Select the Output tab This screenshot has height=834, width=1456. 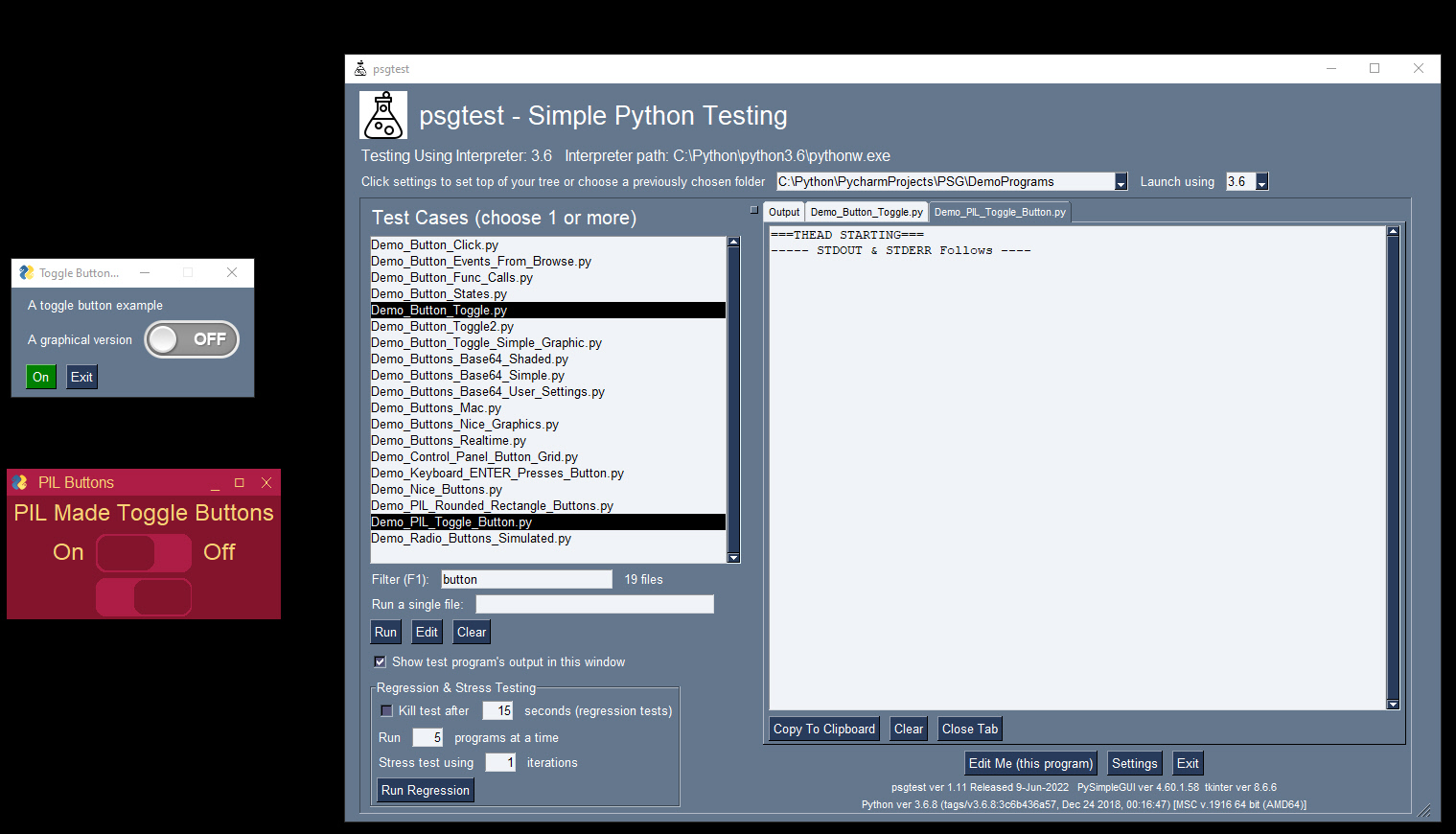point(783,213)
